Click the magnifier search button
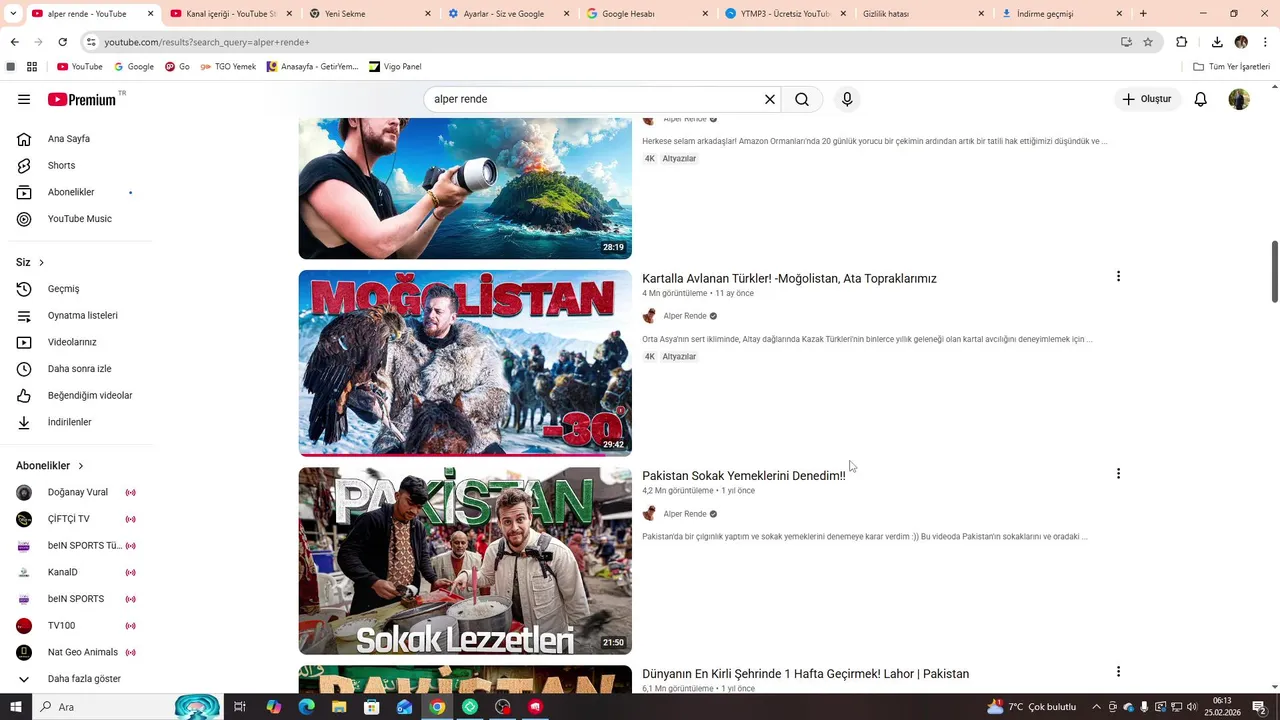 pos(802,99)
